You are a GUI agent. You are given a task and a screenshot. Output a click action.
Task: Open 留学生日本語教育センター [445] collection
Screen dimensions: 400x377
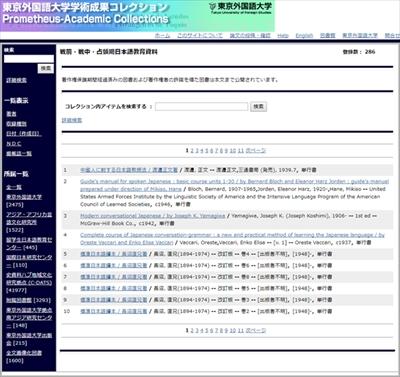tap(29, 243)
